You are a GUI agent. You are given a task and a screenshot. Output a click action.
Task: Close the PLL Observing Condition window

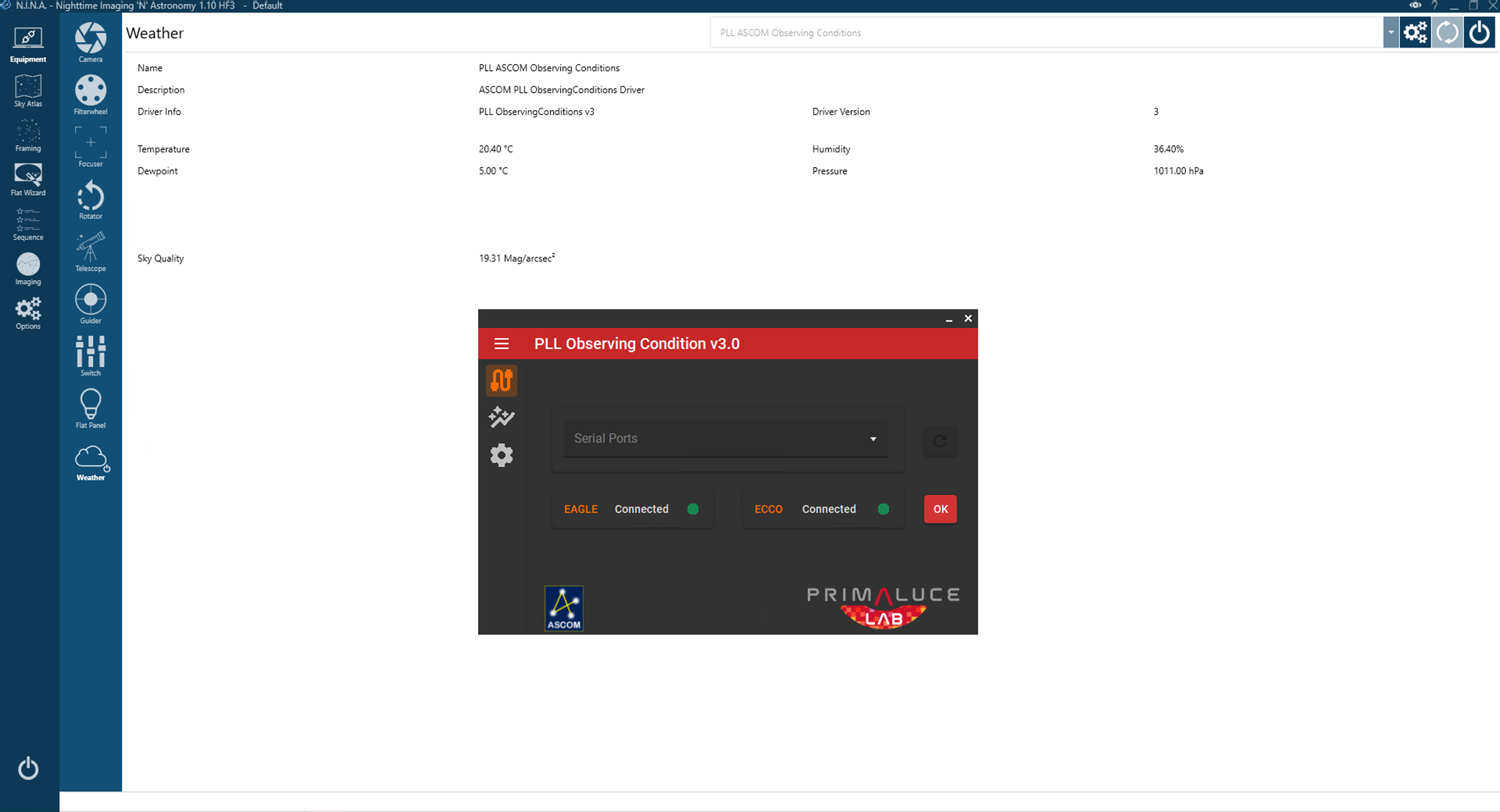pos(968,319)
